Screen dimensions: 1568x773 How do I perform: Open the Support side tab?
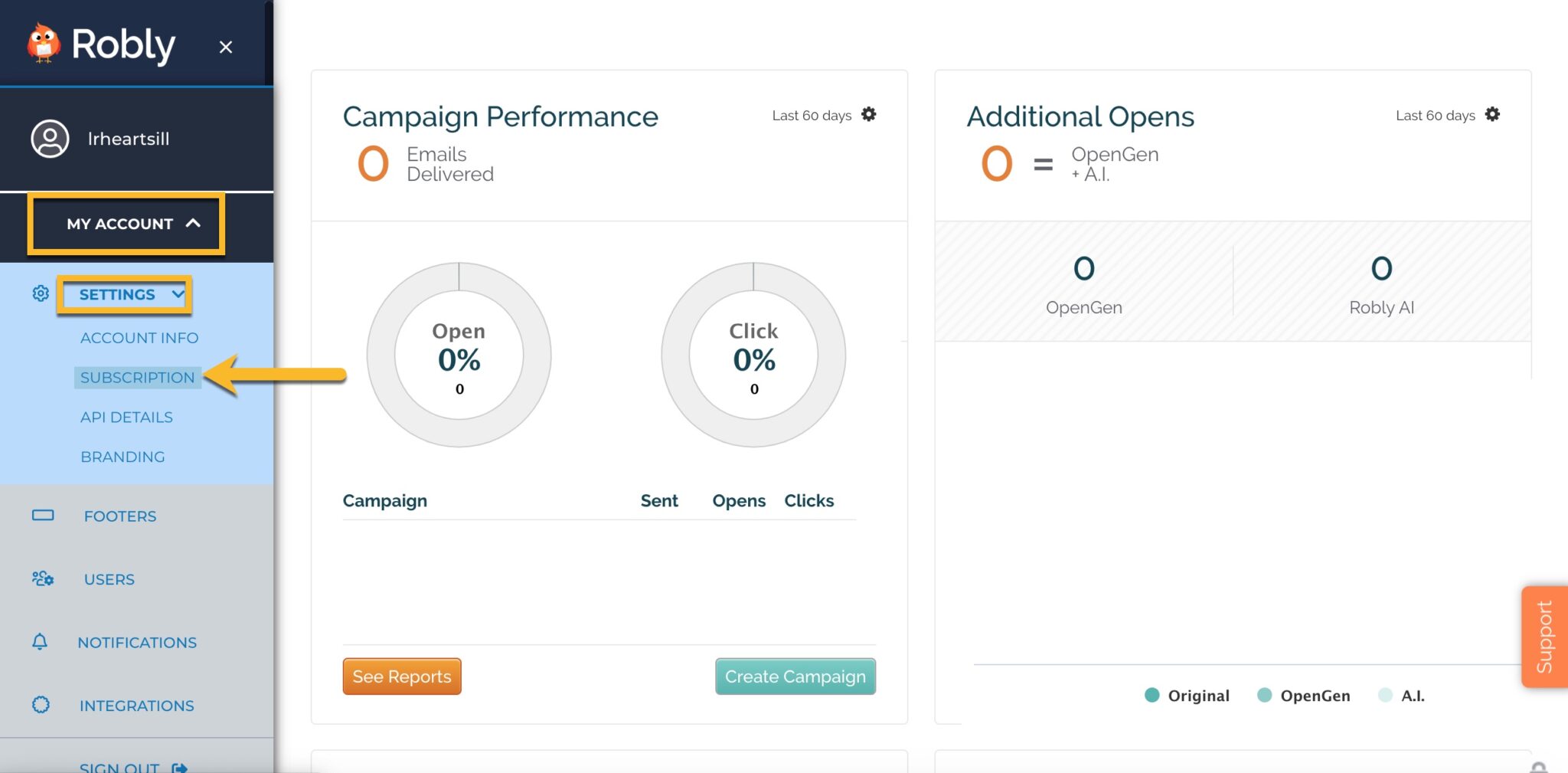[x=1543, y=637]
